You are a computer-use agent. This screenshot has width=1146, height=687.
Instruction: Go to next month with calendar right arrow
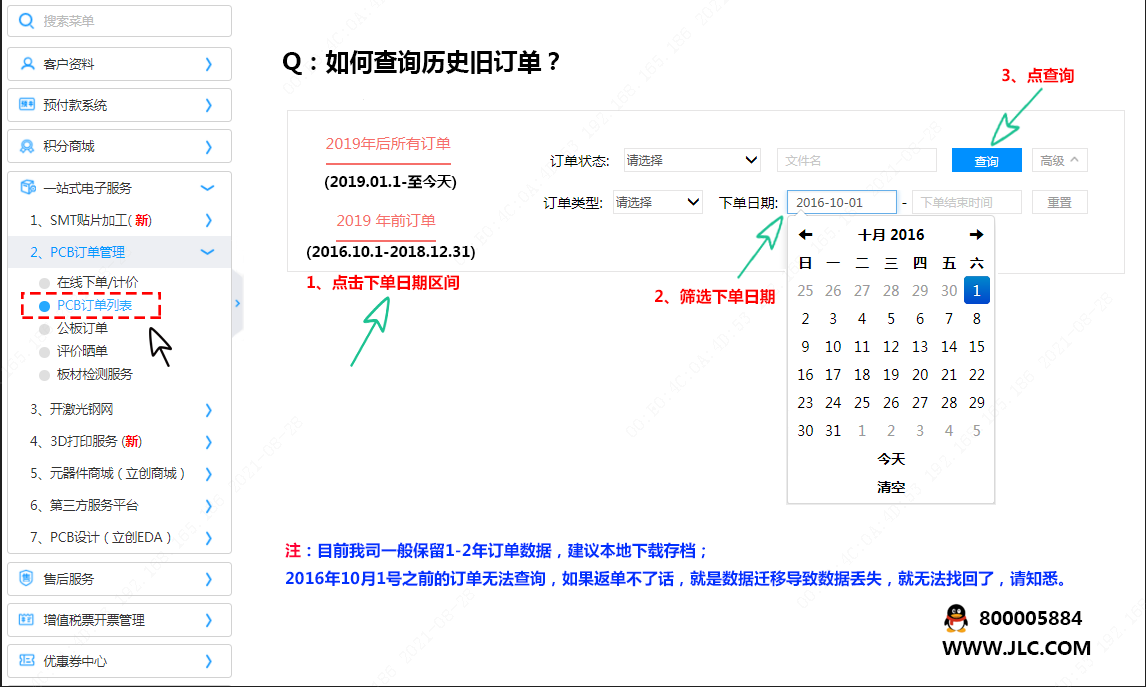tap(976, 235)
